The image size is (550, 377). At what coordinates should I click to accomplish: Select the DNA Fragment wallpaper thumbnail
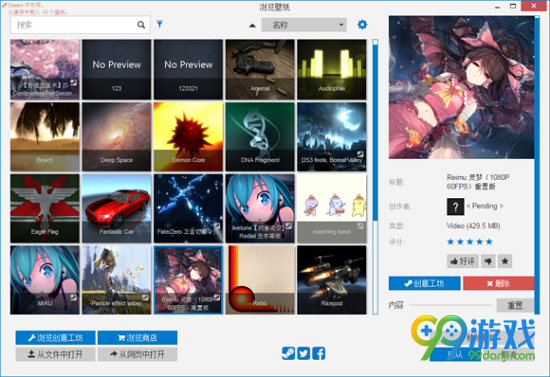[260, 137]
